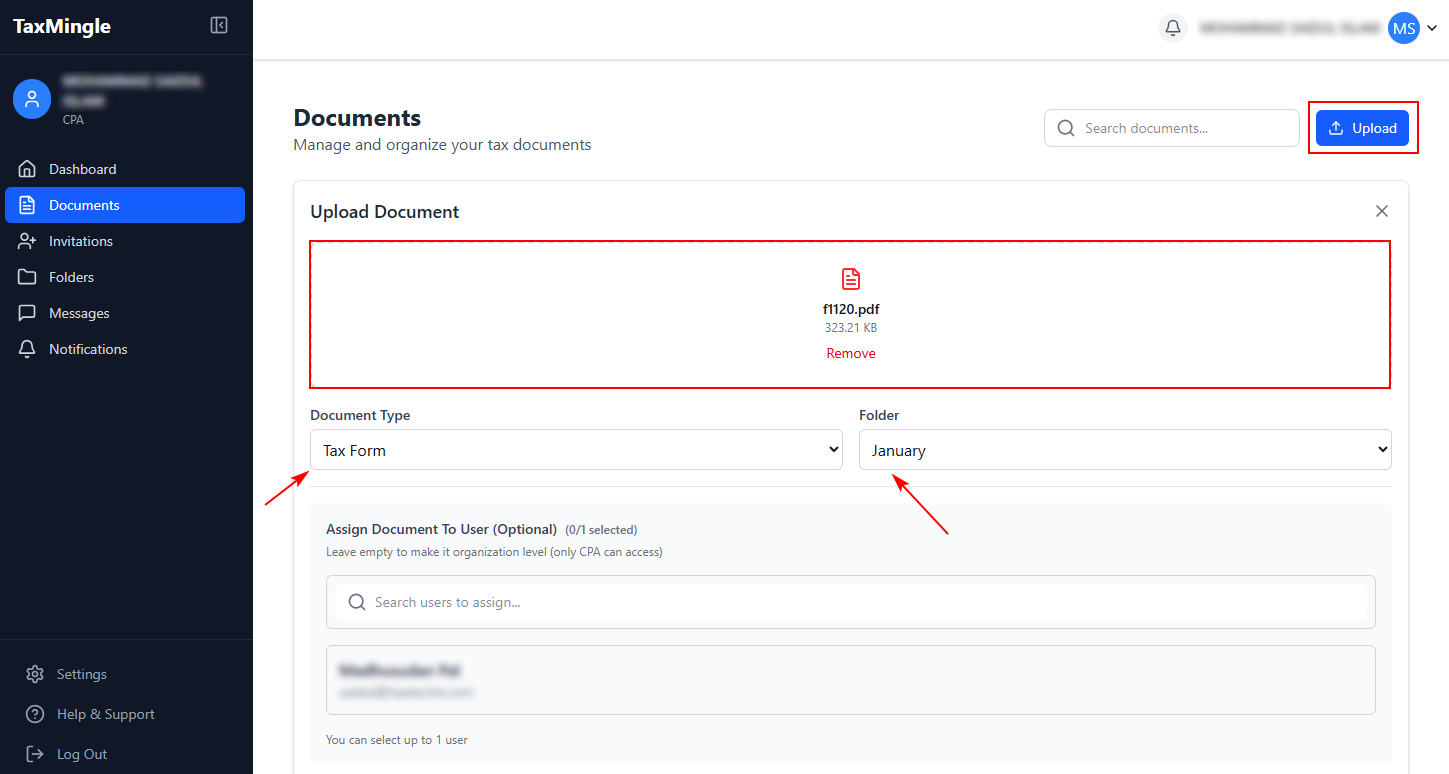
Task: Click the MS profile avatar
Action: pos(1404,28)
